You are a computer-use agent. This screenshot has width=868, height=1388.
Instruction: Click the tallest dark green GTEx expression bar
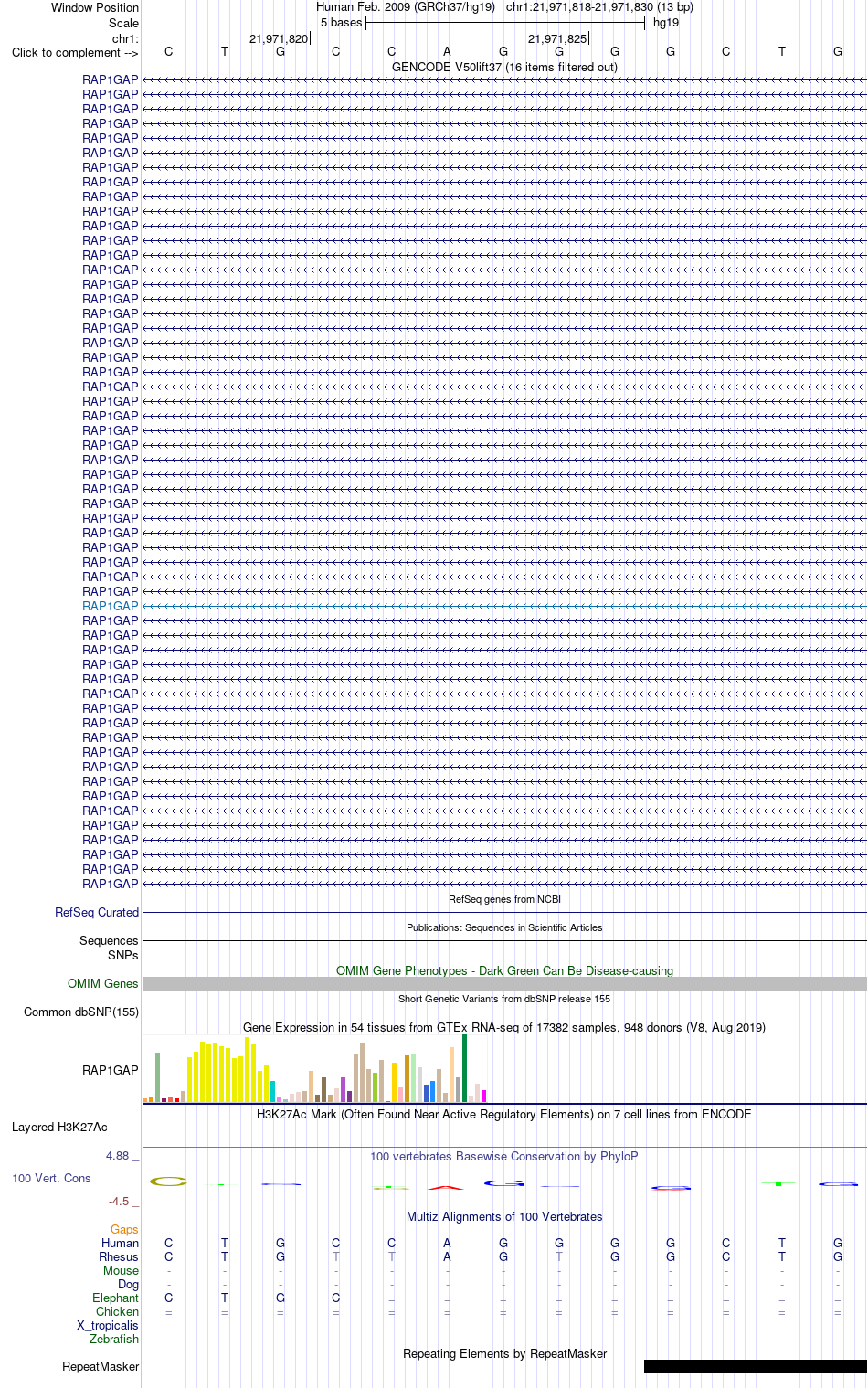pos(464,1068)
